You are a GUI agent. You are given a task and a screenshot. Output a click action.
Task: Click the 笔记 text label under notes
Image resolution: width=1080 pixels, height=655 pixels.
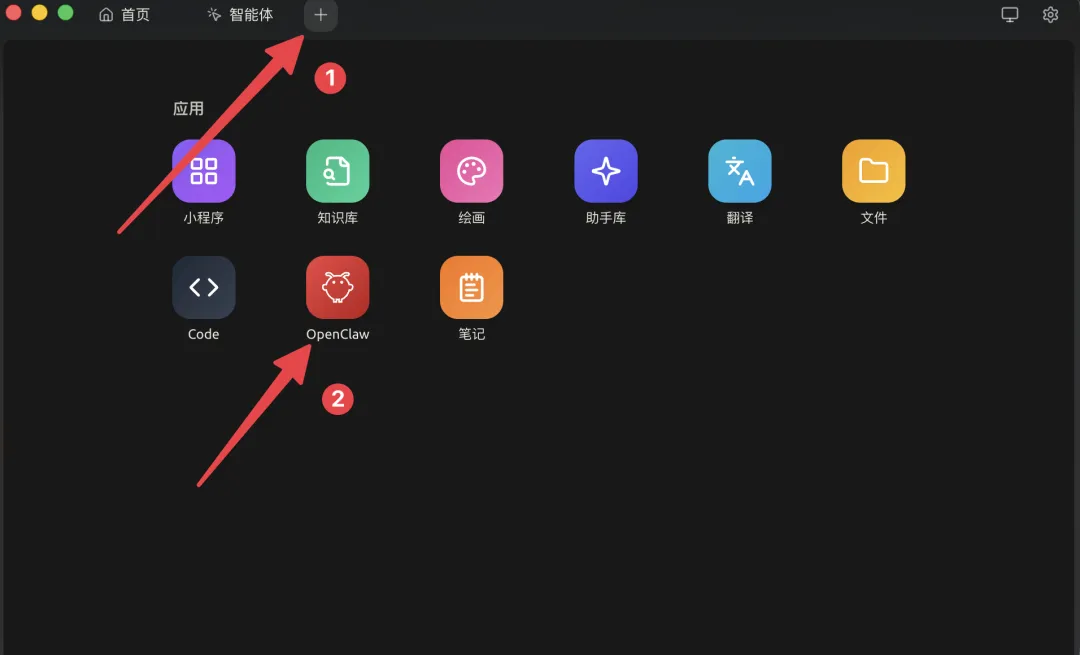[472, 334]
